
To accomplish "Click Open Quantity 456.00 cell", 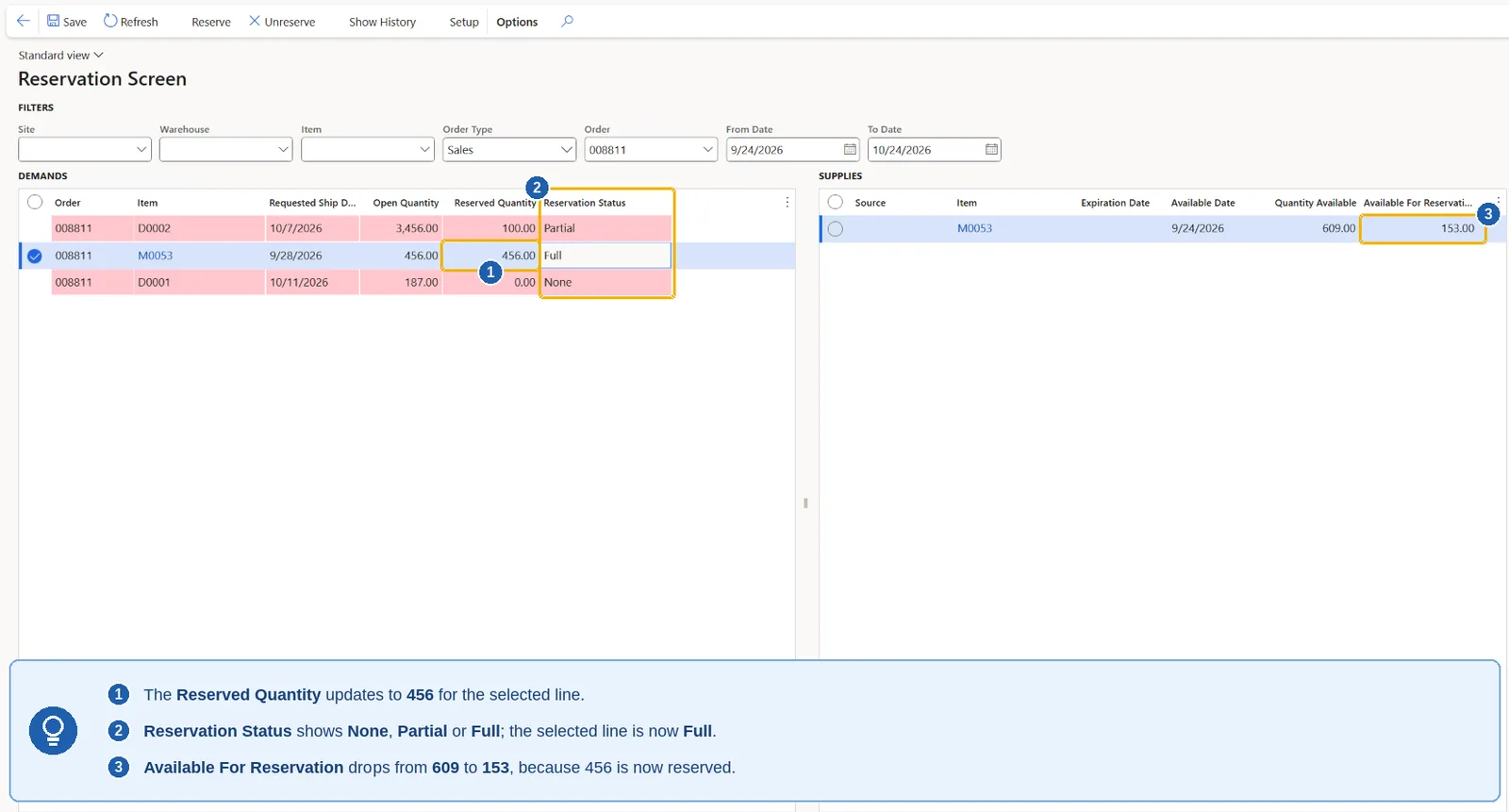I will (401, 256).
